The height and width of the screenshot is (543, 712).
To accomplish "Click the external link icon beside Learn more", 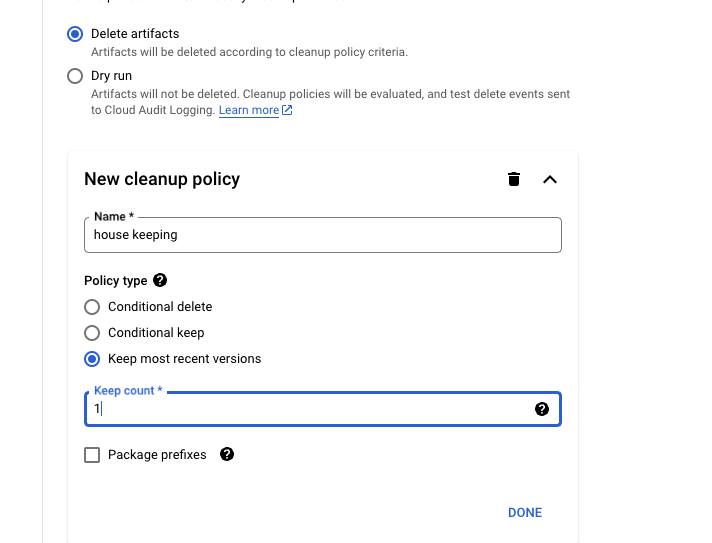I will pyautogui.click(x=287, y=110).
